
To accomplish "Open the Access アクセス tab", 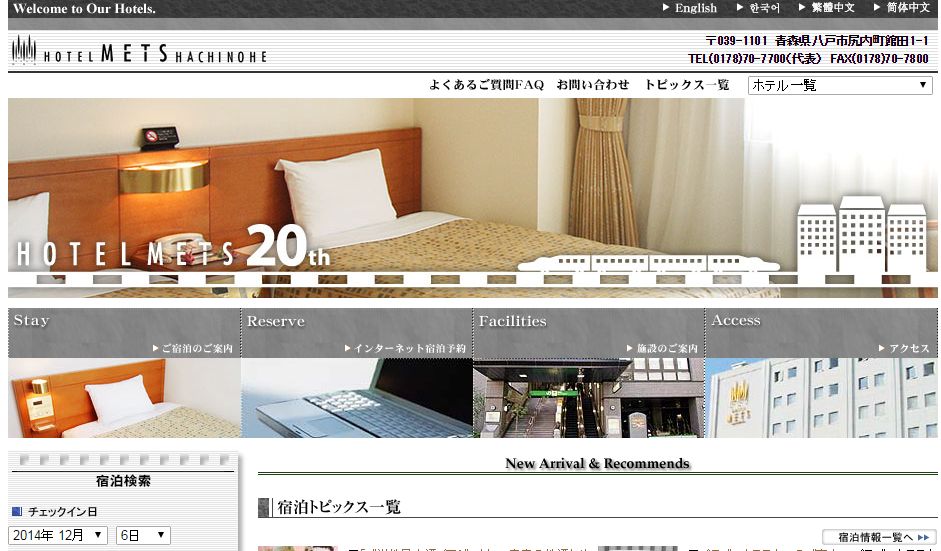I will (821, 333).
